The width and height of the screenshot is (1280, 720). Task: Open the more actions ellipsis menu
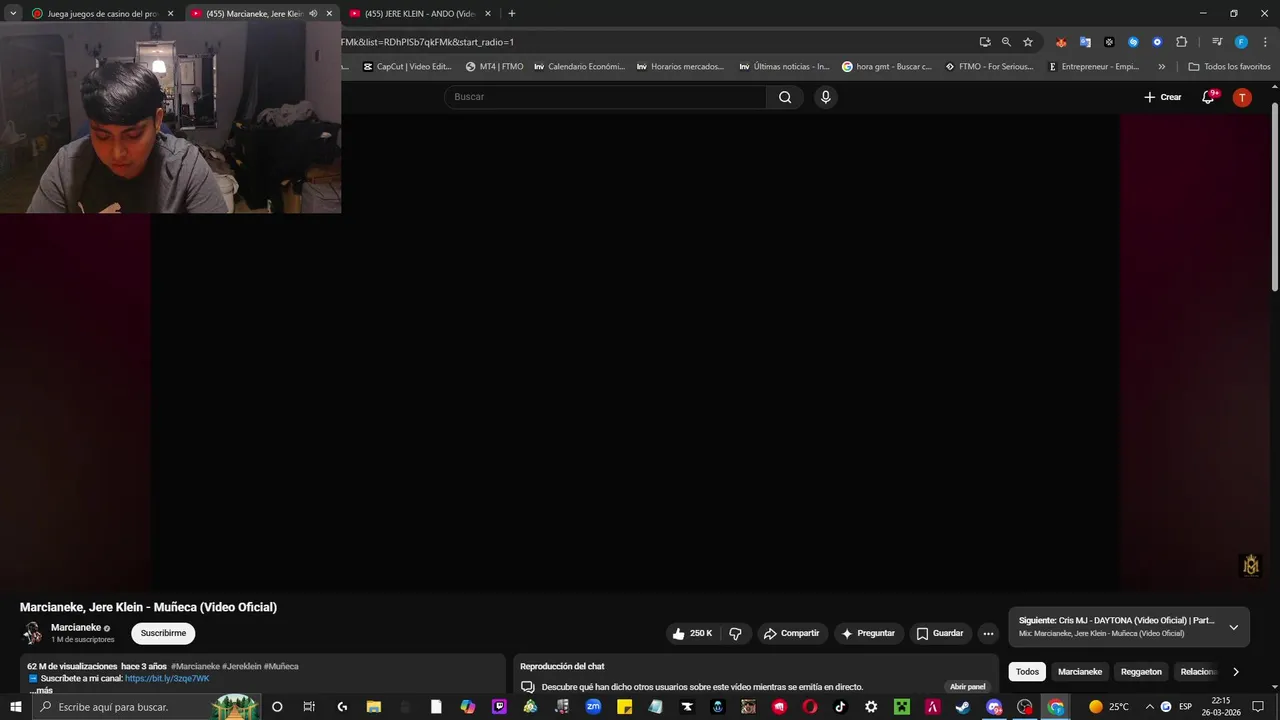(988, 633)
